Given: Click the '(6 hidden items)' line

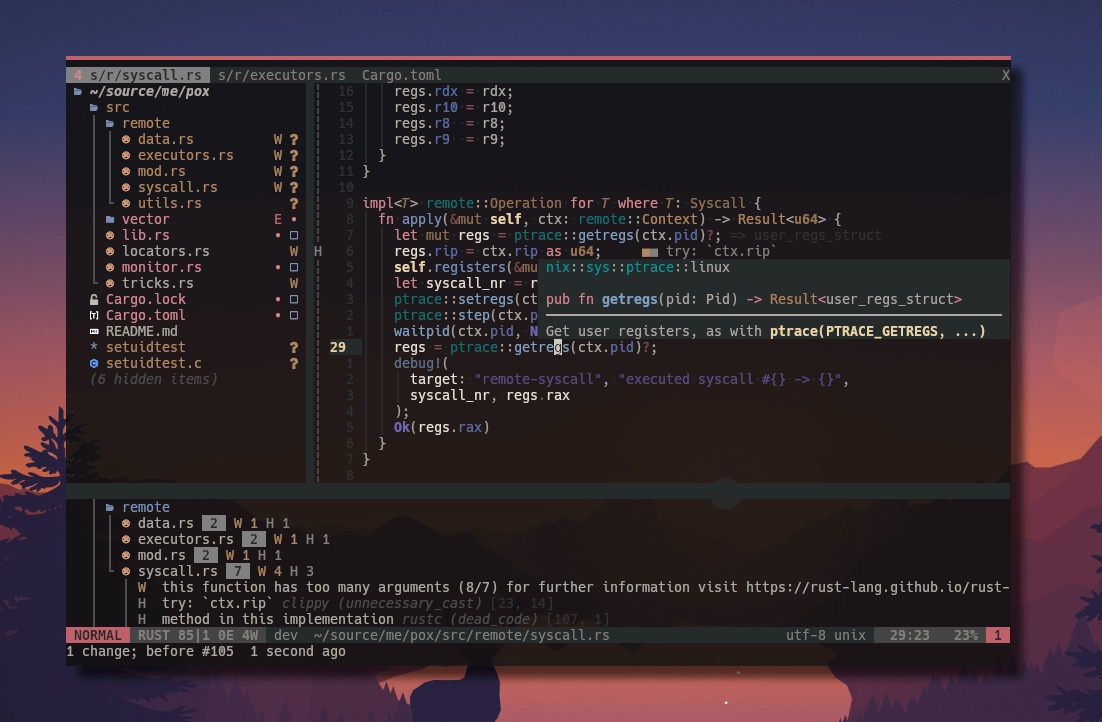Looking at the screenshot, I should pyautogui.click(x=153, y=380).
